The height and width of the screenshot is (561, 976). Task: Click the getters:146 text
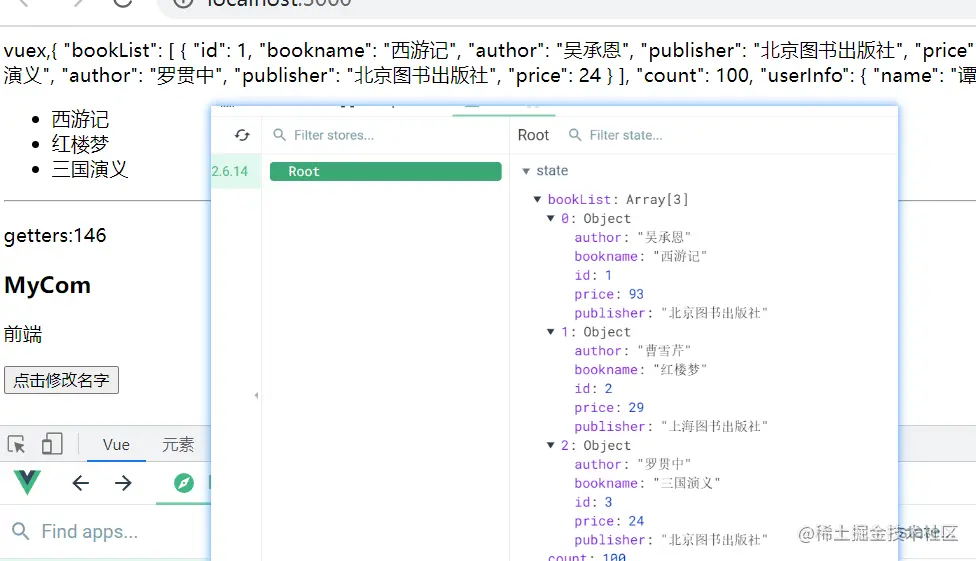(55, 235)
